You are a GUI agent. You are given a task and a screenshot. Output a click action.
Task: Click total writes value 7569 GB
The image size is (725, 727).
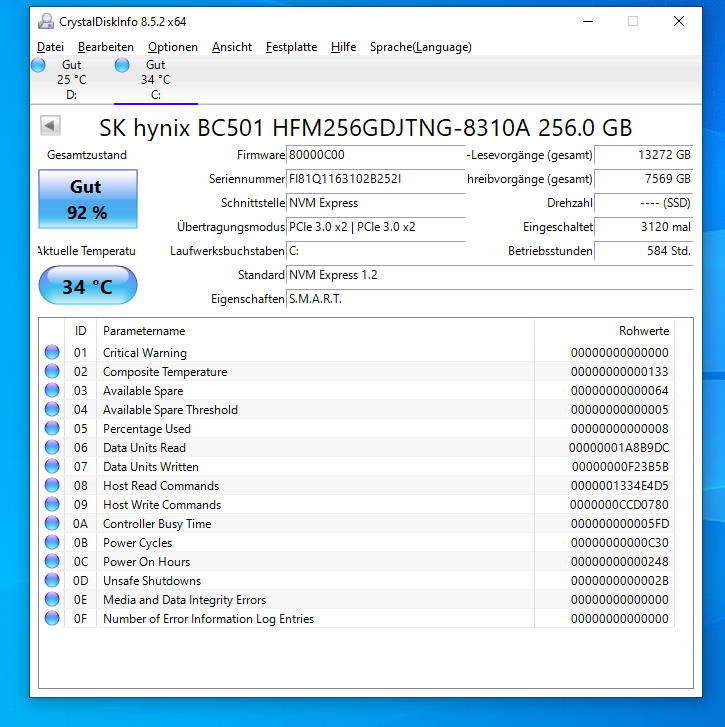tap(643, 179)
